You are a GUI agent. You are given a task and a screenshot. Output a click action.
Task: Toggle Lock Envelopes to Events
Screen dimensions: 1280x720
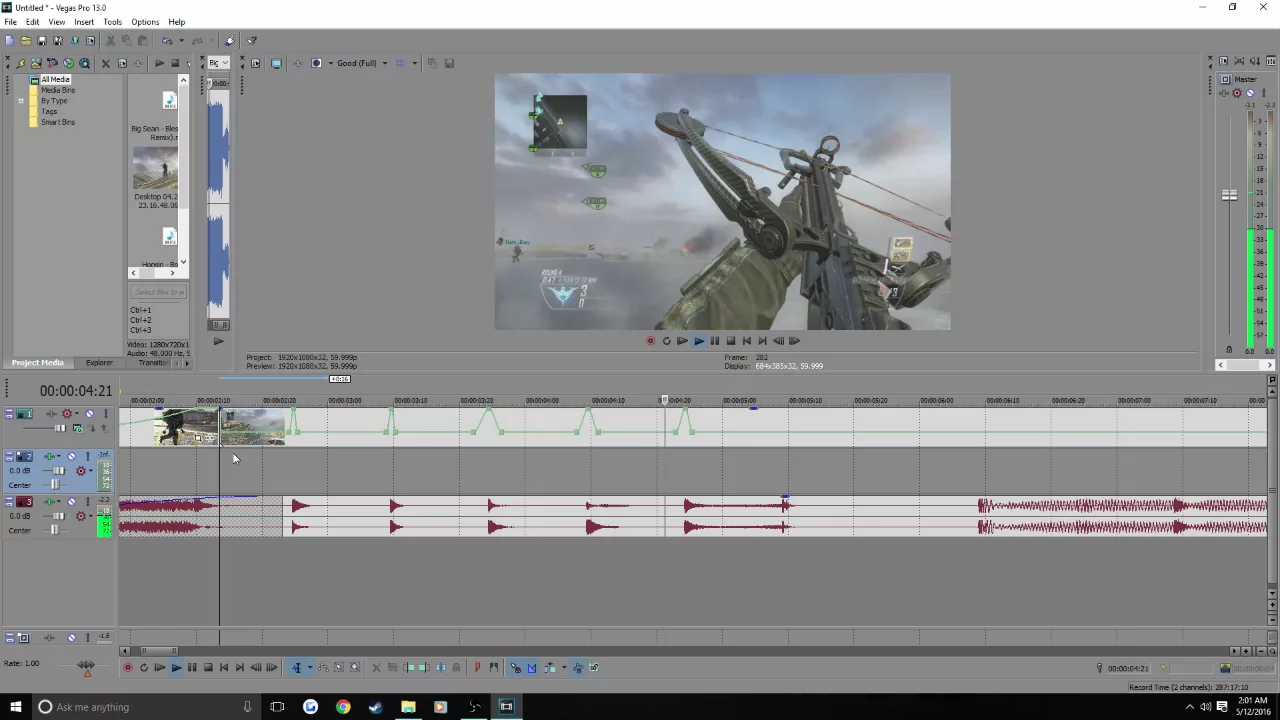[578, 668]
